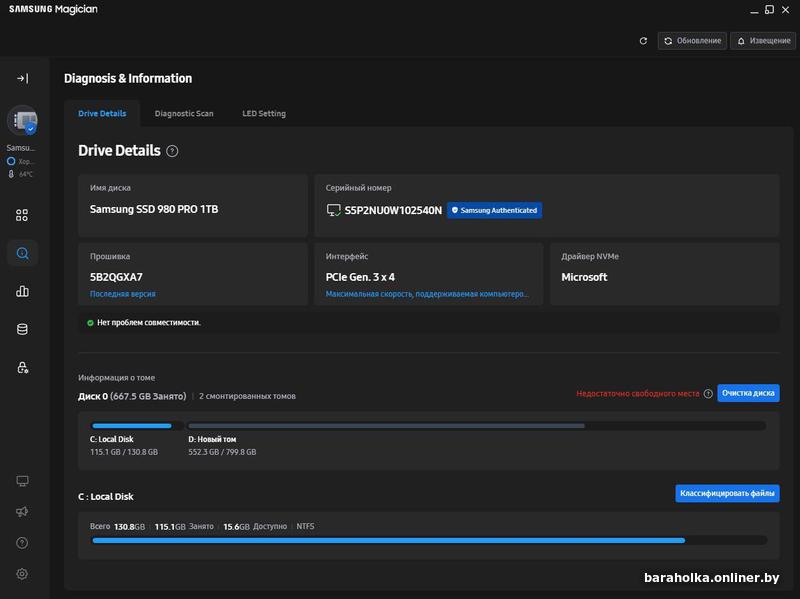This screenshot has height=599, width=800.
Task: Switch to the Diagnostic Scan tab
Action: point(184,113)
